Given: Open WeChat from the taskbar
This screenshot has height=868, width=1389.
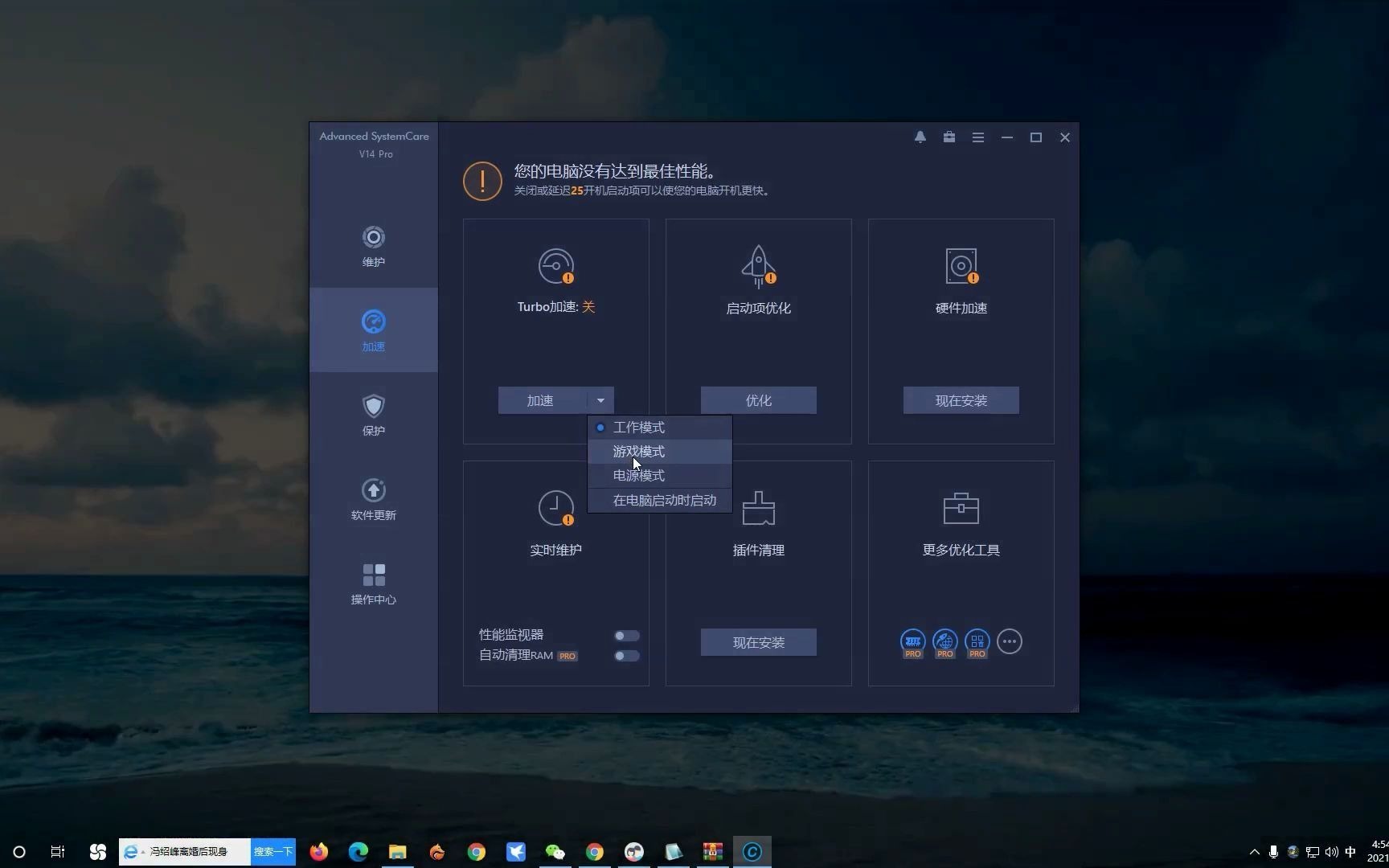Looking at the screenshot, I should (555, 852).
